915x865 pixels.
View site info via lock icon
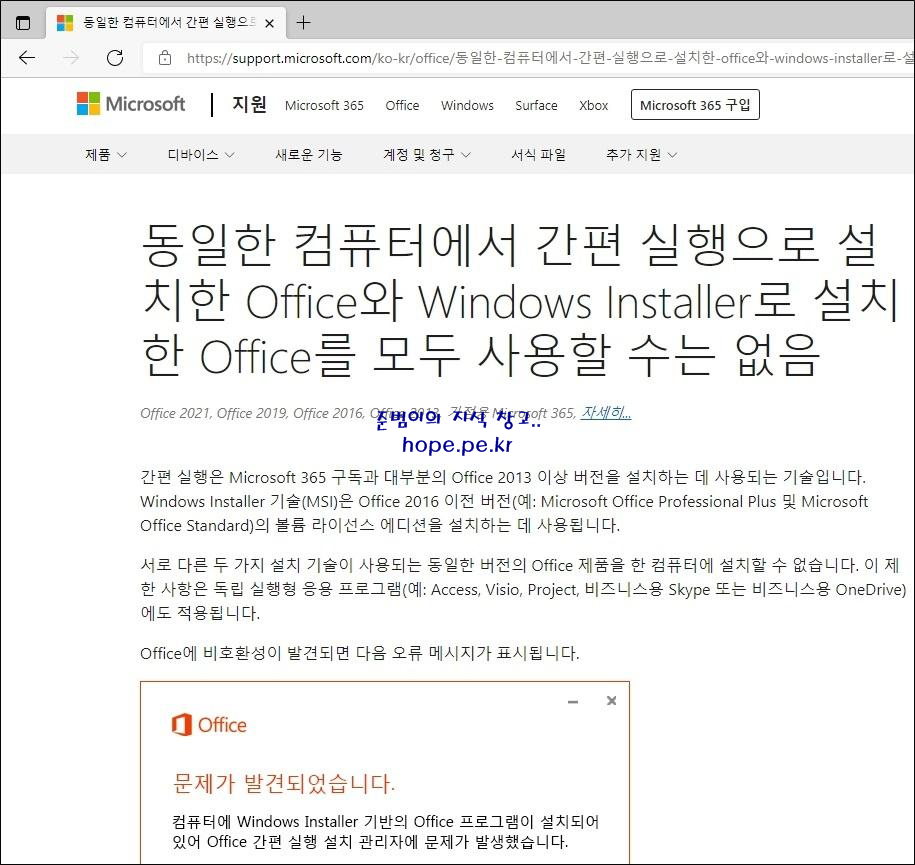click(x=165, y=58)
